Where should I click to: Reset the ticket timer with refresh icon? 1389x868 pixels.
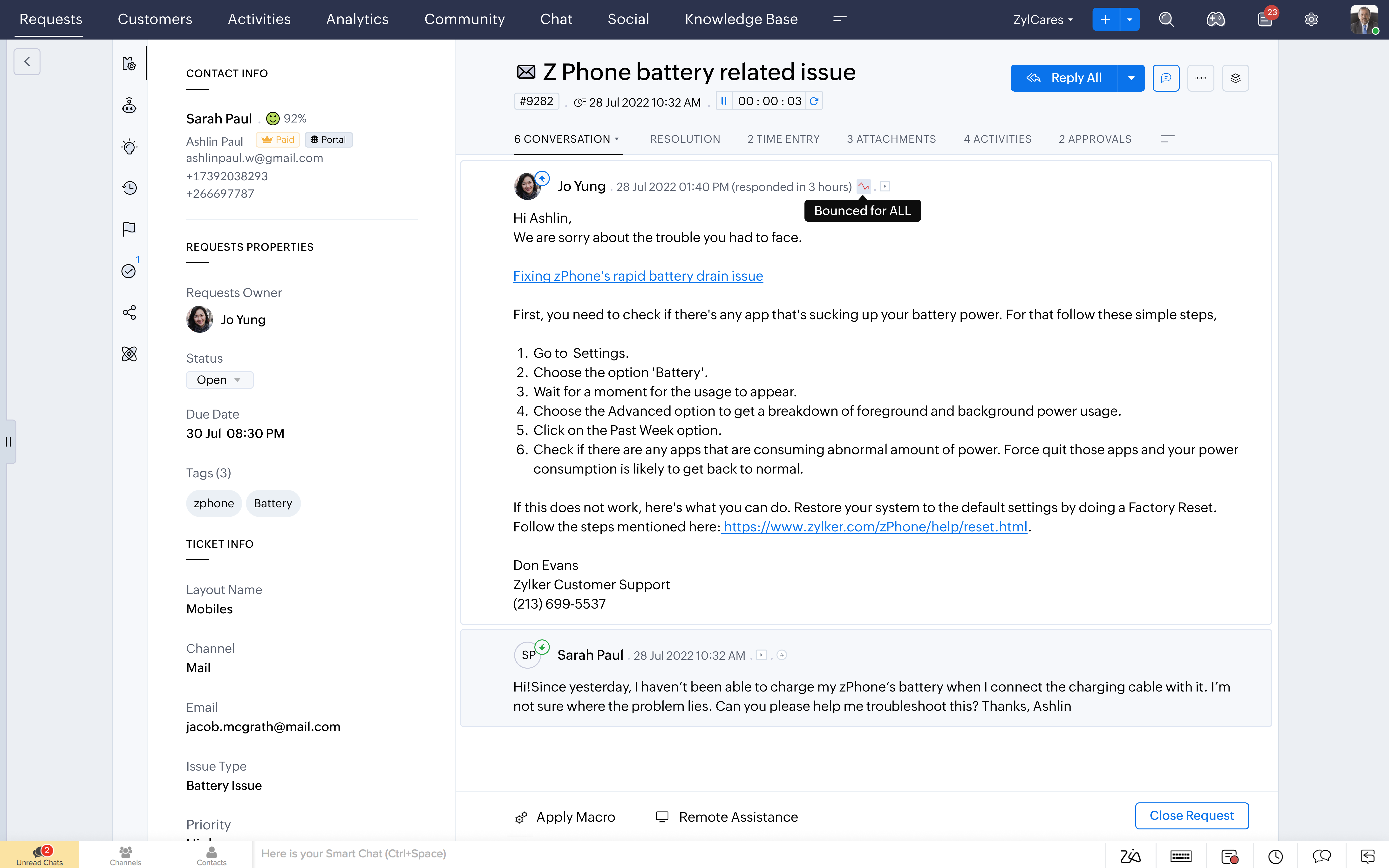pyautogui.click(x=814, y=101)
